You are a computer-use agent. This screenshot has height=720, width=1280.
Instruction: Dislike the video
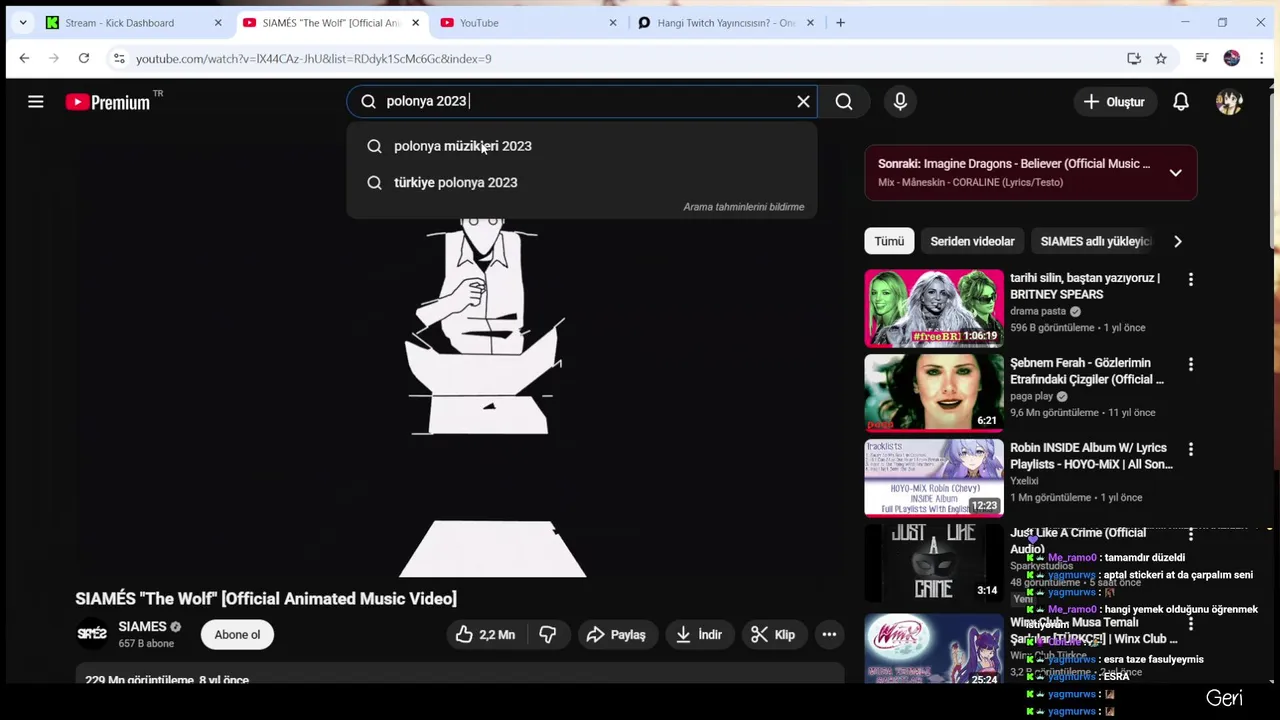(x=548, y=634)
